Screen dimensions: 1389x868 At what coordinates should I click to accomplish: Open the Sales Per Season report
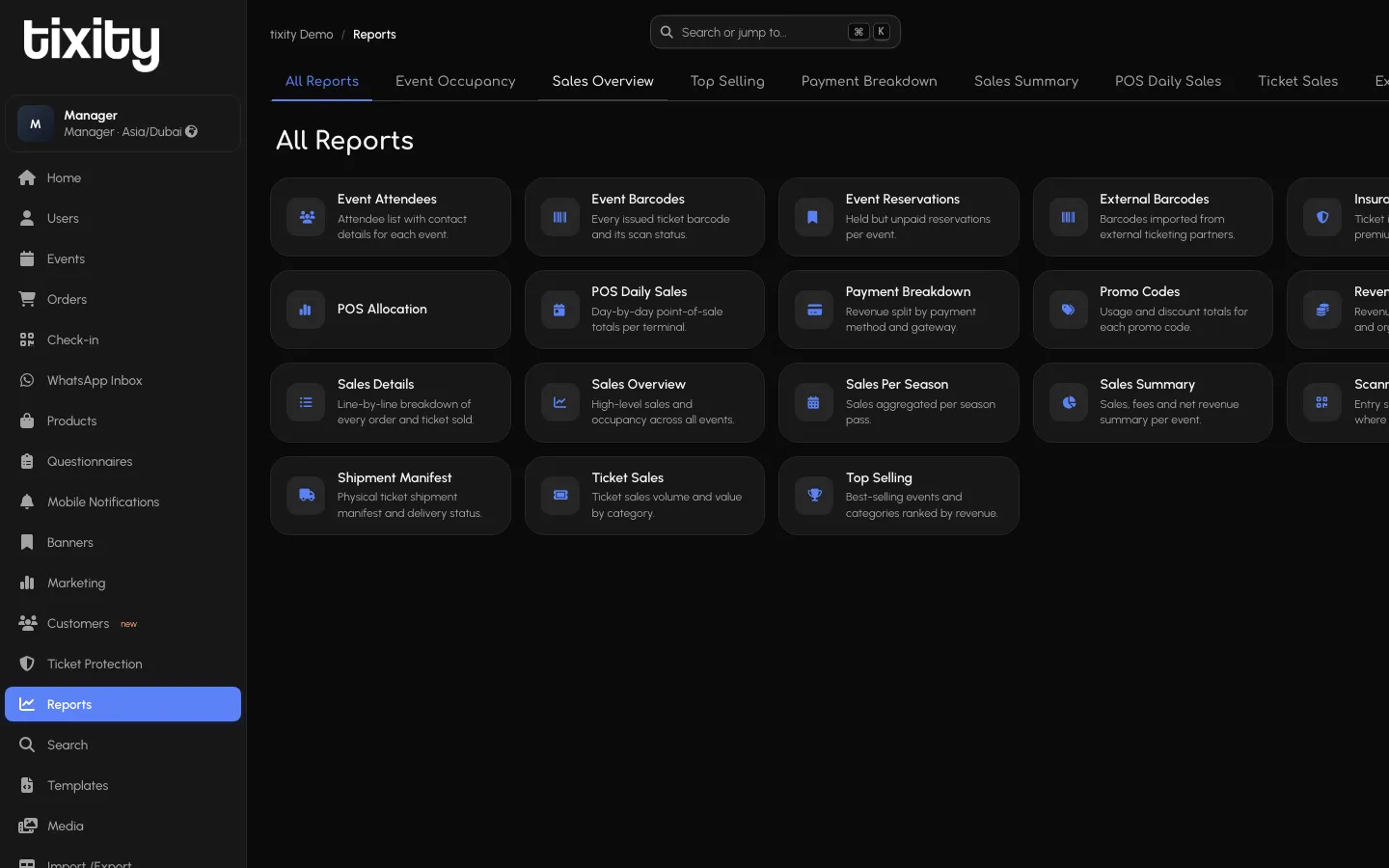(x=899, y=402)
